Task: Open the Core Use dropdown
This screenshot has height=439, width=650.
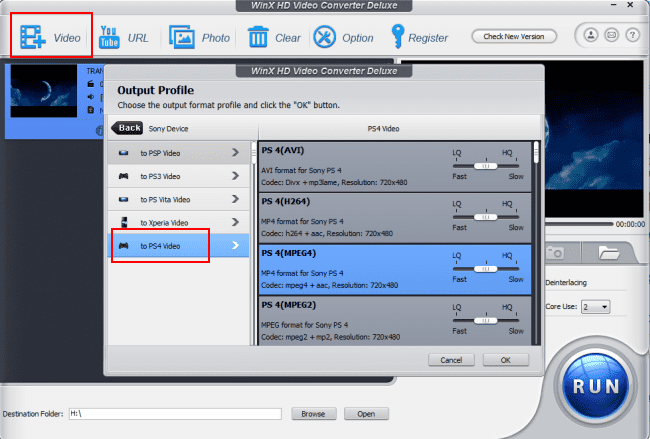Action: coord(595,307)
